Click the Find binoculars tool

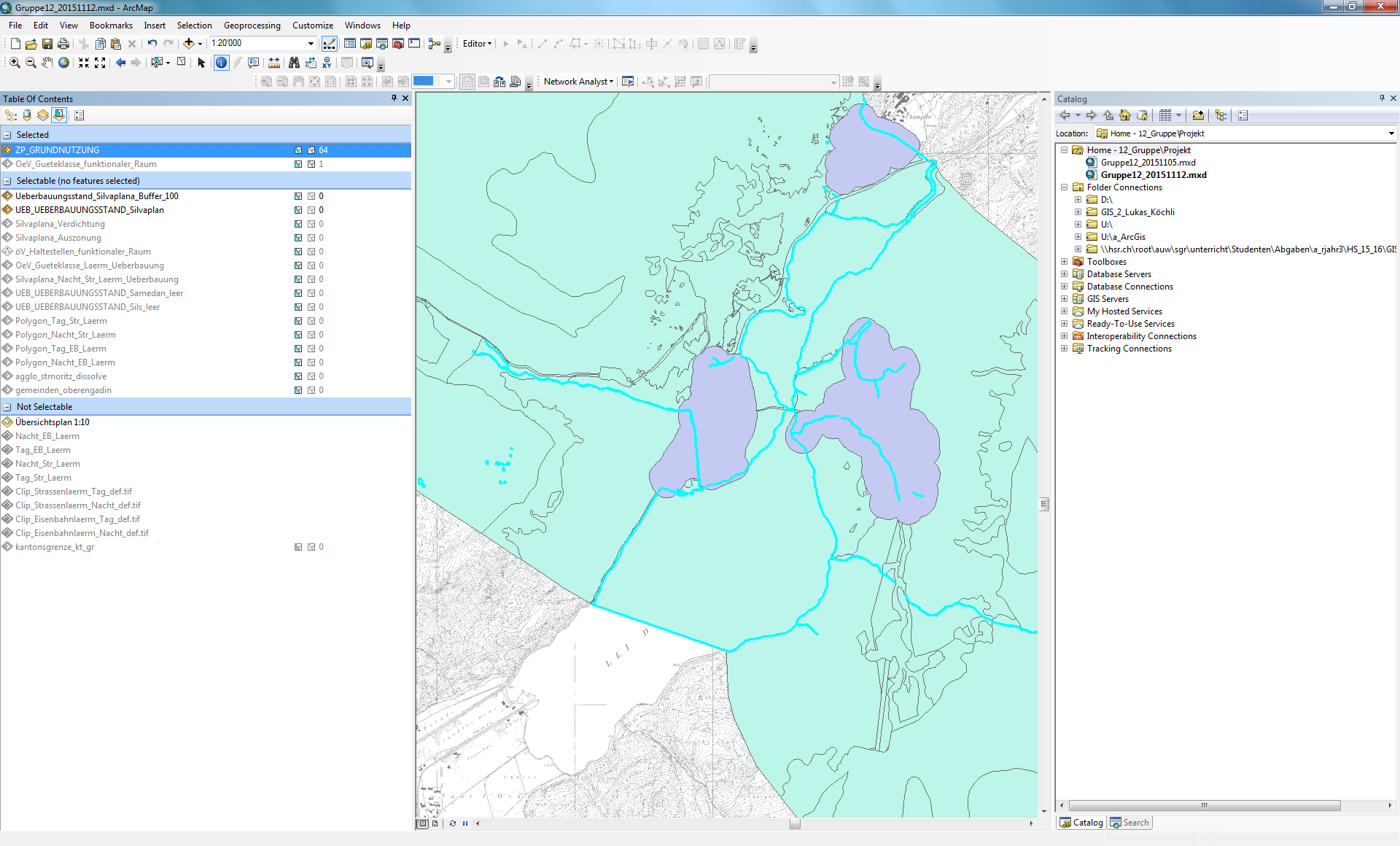294,63
